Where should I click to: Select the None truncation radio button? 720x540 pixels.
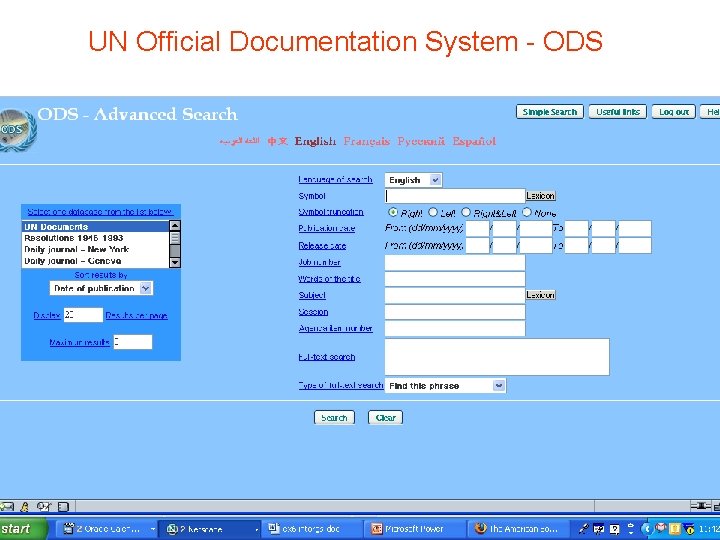[527, 212]
